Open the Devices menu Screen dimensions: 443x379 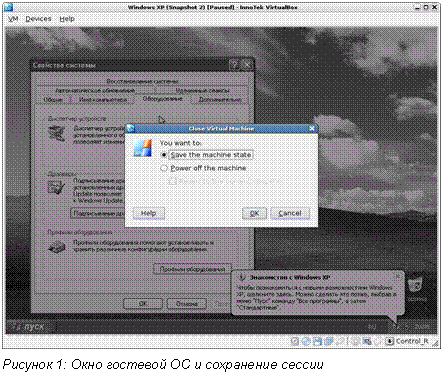click(x=38, y=19)
